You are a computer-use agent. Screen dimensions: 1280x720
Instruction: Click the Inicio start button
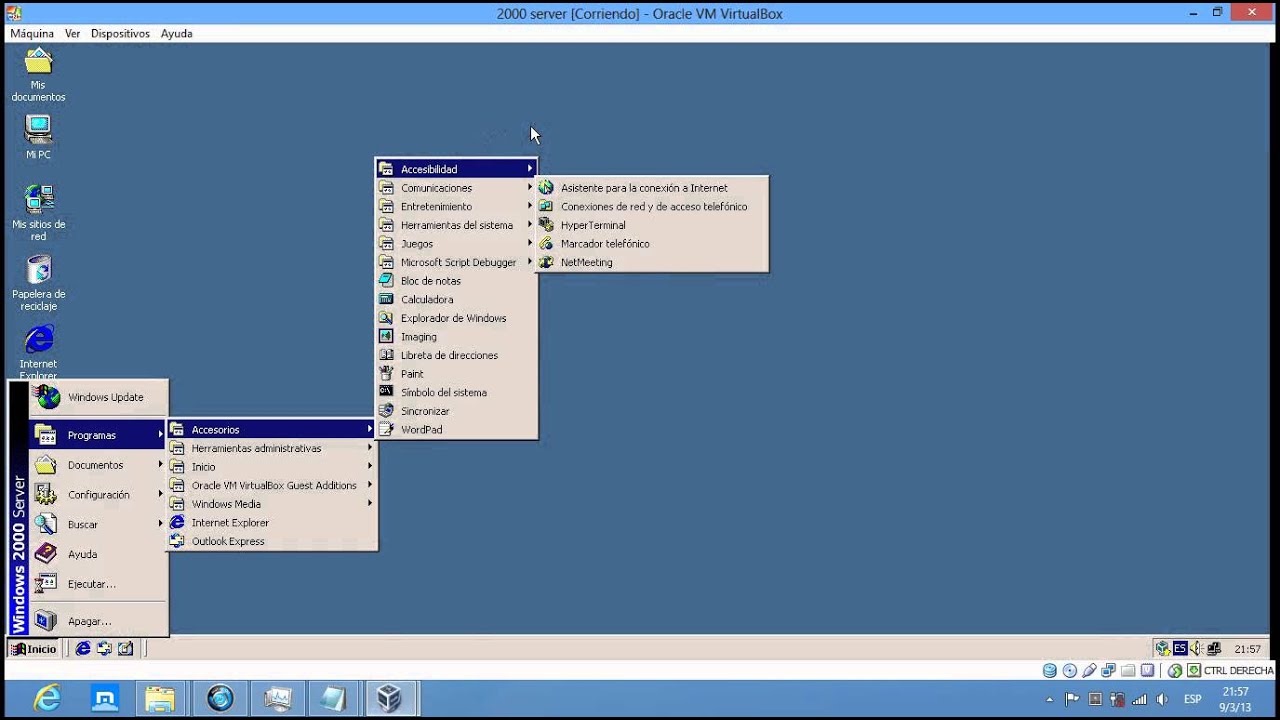[34, 649]
